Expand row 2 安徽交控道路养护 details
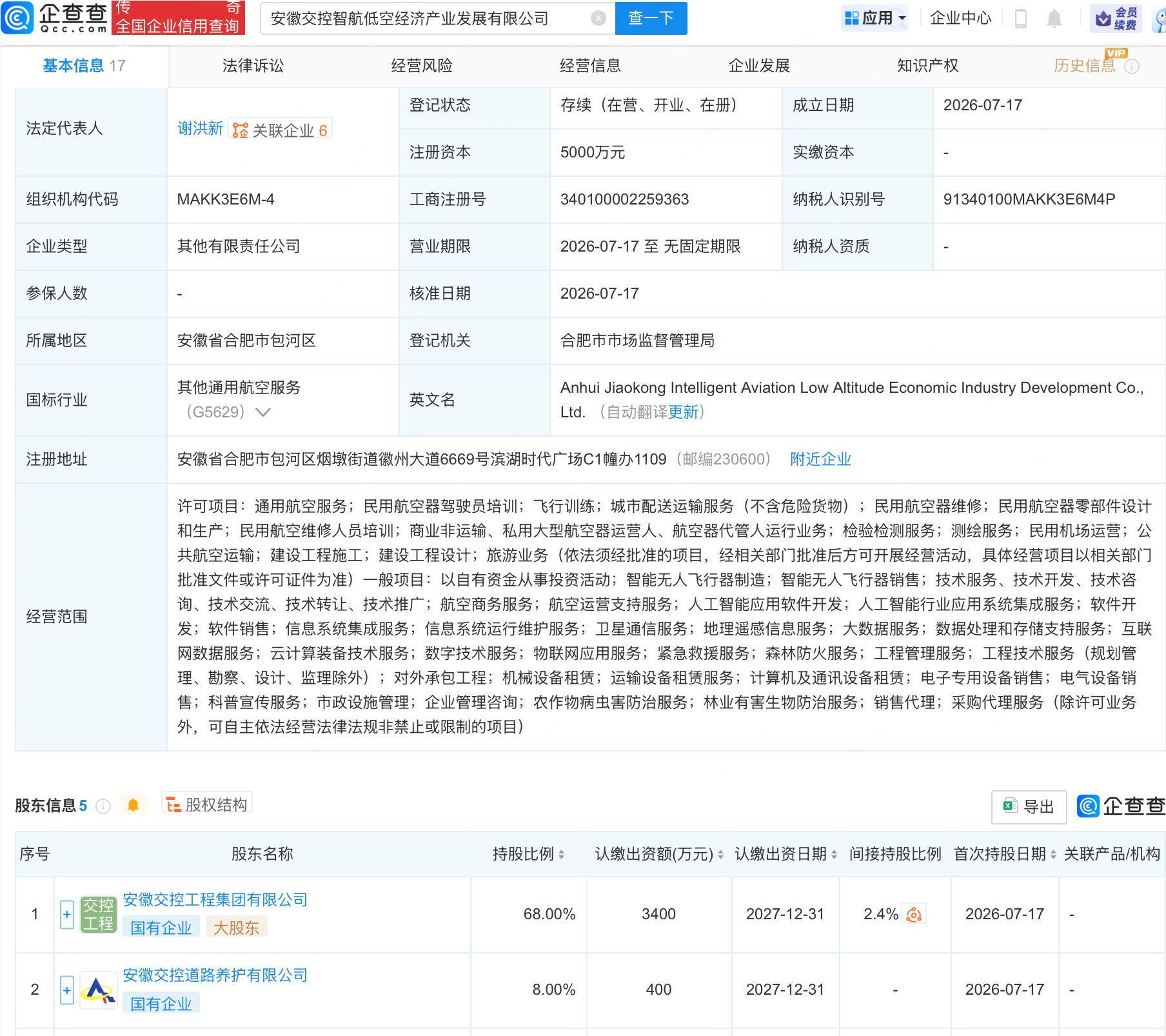Image resolution: width=1166 pixels, height=1036 pixels. click(x=67, y=990)
